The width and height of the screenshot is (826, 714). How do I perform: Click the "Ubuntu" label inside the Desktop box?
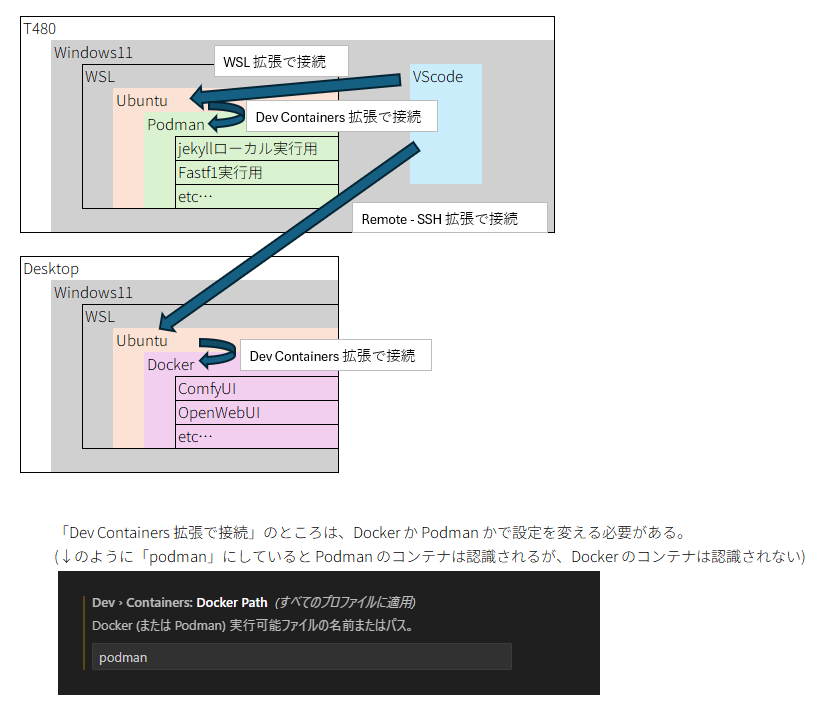click(x=142, y=340)
